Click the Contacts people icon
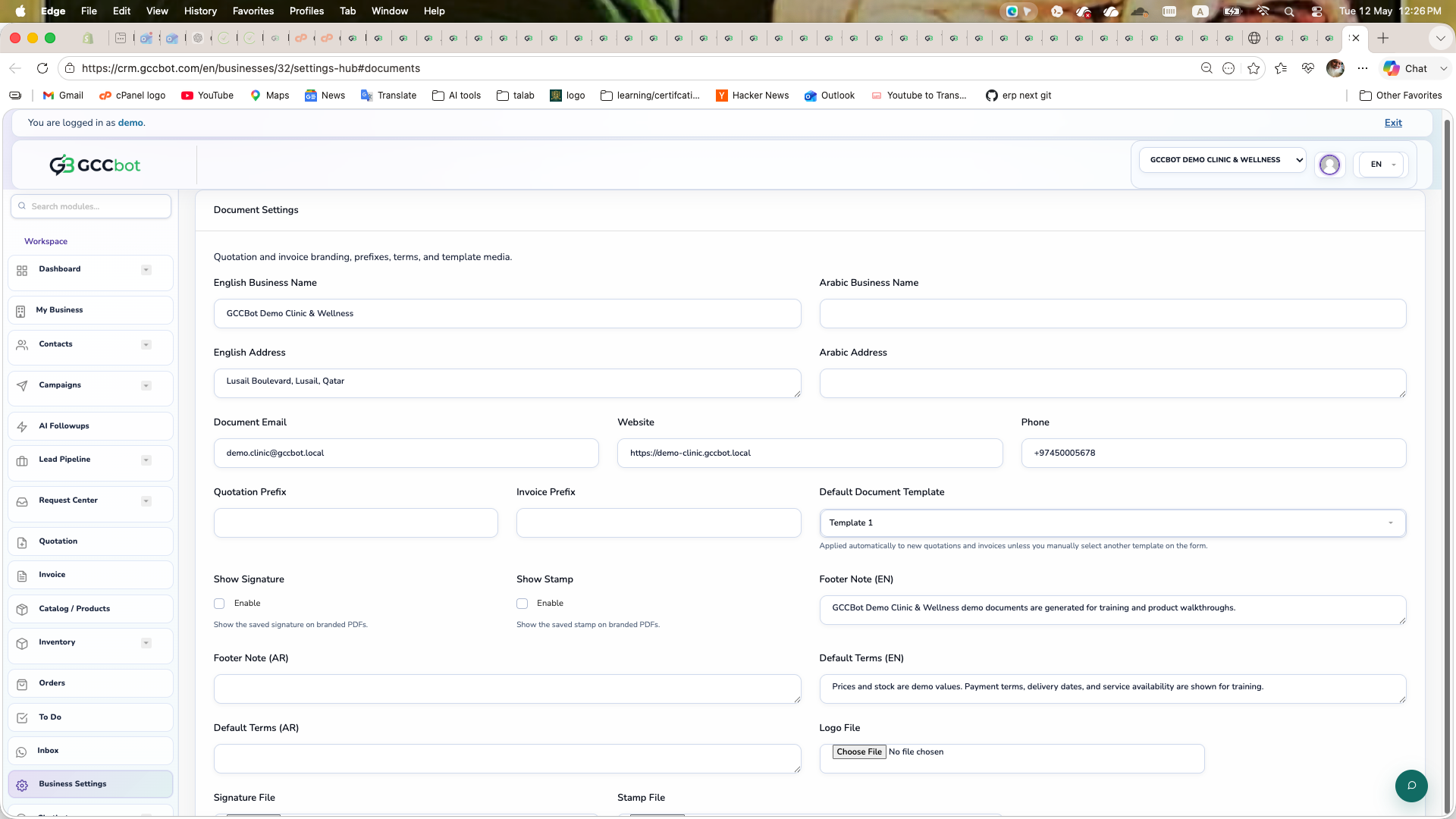Viewport: 1456px width, 819px height. 22,345
